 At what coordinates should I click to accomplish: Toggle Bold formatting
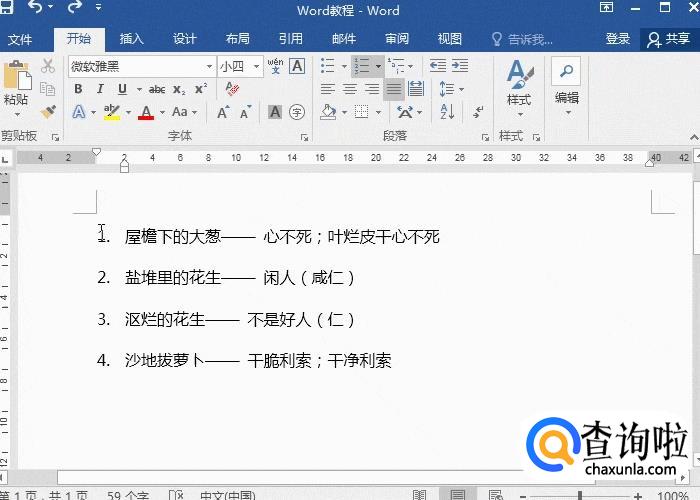tap(78, 89)
